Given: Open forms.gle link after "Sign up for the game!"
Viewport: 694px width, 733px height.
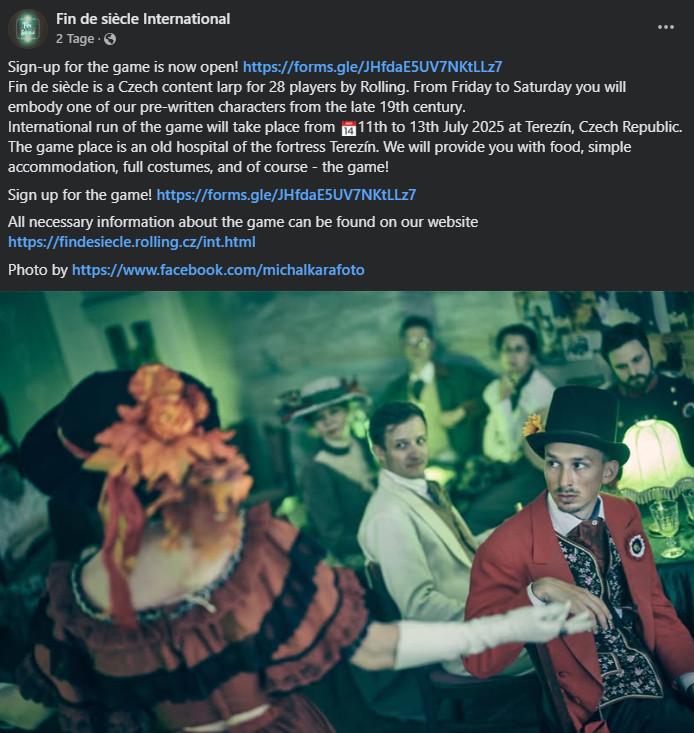Looking at the screenshot, I should click(x=286, y=195).
